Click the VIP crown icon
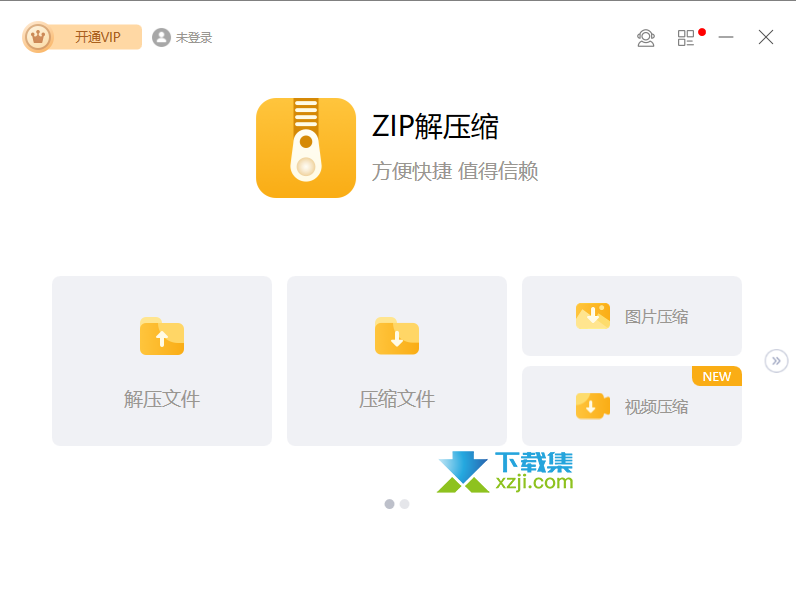This screenshot has width=796, height=598. pos(38,37)
